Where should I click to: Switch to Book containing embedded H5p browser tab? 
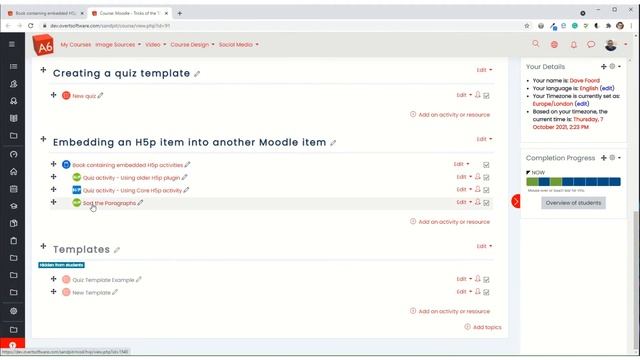pos(46,13)
